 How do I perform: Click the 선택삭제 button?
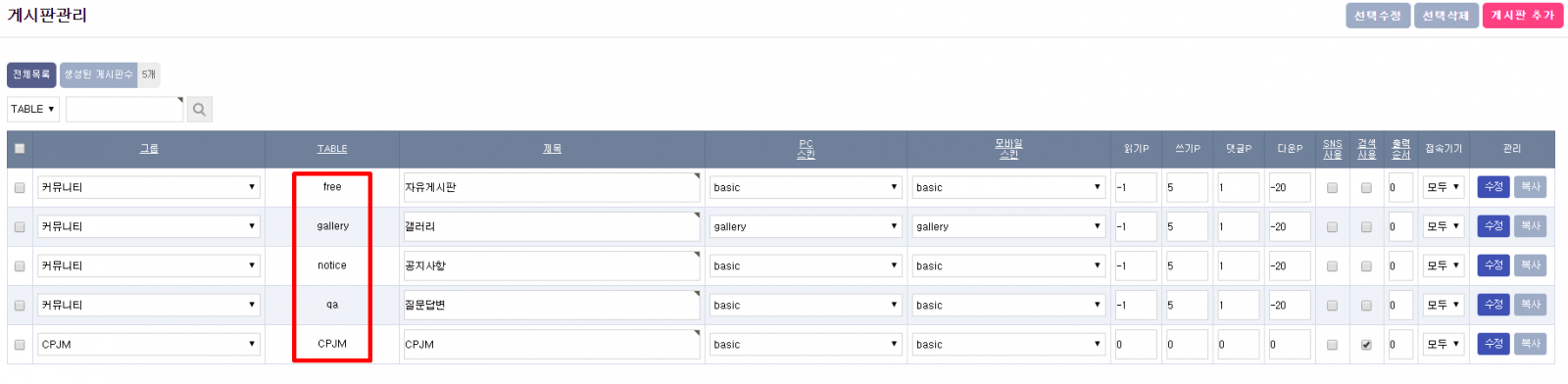pyautogui.click(x=1445, y=16)
